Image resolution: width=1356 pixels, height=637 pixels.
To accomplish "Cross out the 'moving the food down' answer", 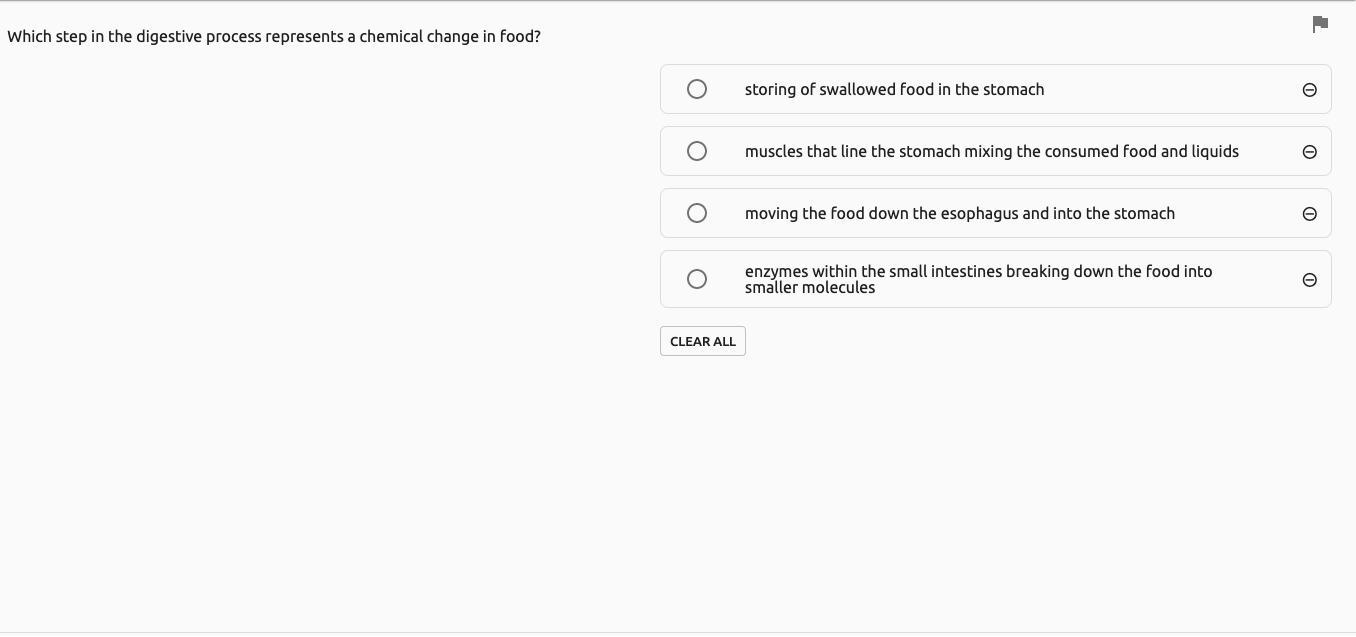I will pos(1309,214).
